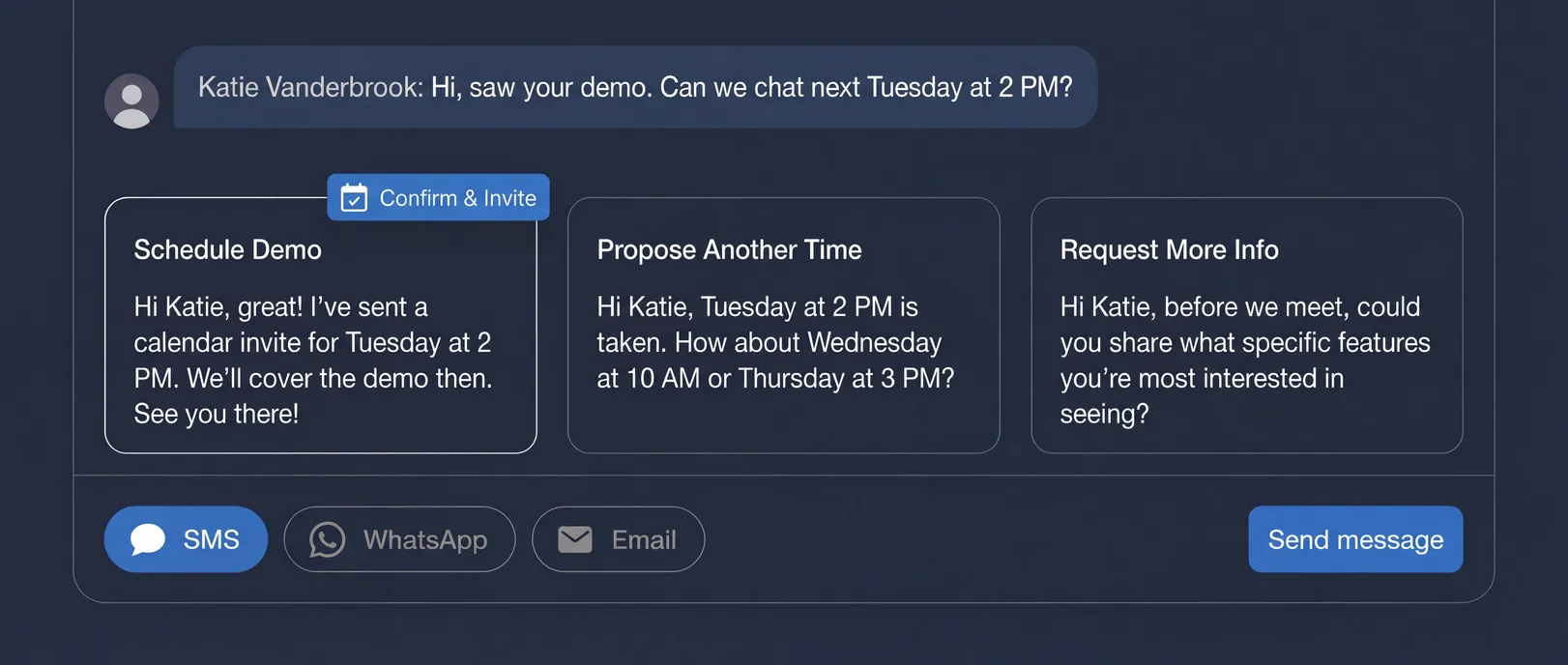Screen dimensions: 1568x665
Task: Click the Propose Another Time heading
Action: (x=729, y=250)
